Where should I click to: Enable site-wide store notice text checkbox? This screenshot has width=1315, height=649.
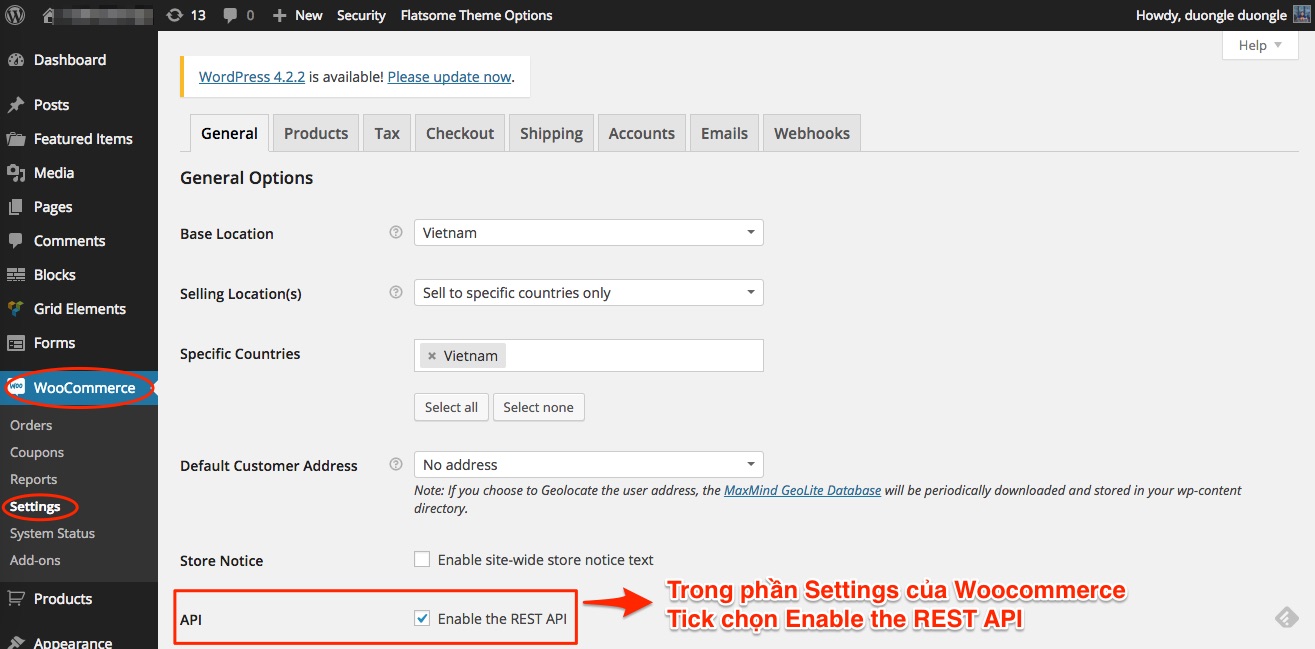coord(422,560)
